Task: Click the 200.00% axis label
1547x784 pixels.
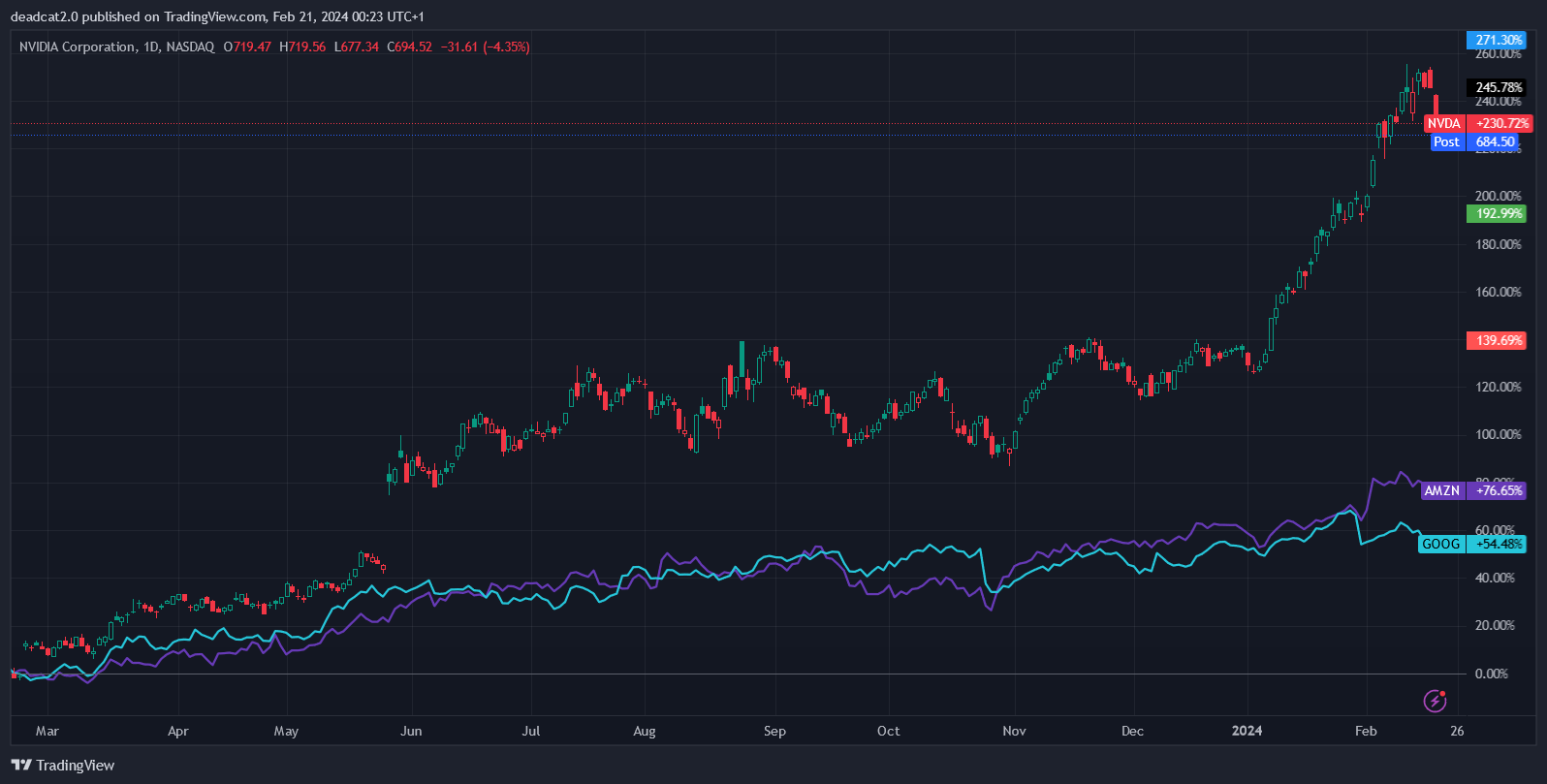Action: pos(1498,196)
